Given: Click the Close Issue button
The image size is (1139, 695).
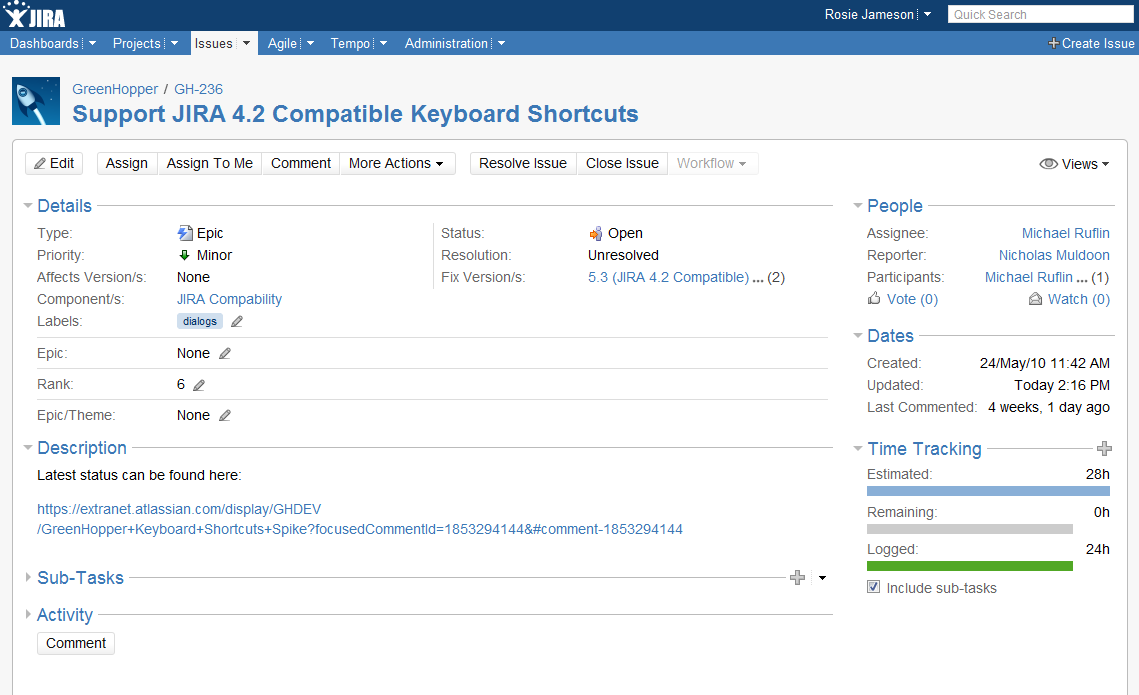Looking at the screenshot, I should (623, 163).
